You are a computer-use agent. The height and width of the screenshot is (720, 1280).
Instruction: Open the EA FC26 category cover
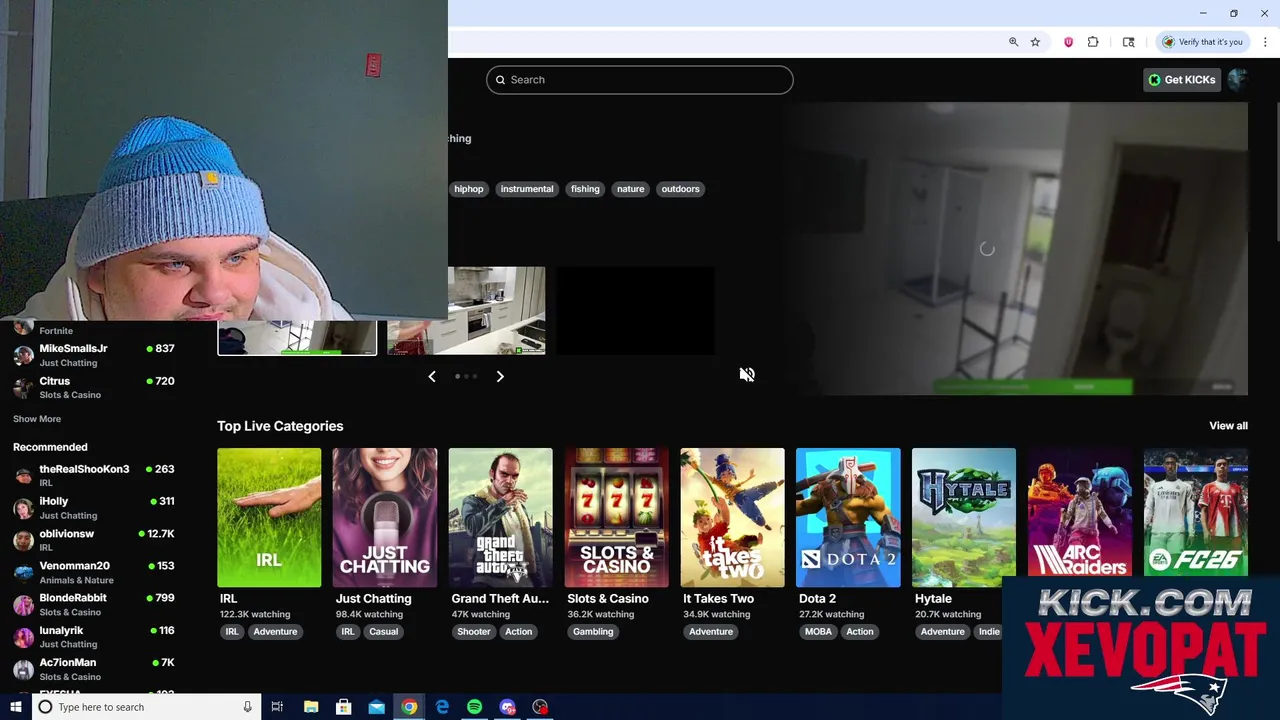pyautogui.click(x=1196, y=512)
